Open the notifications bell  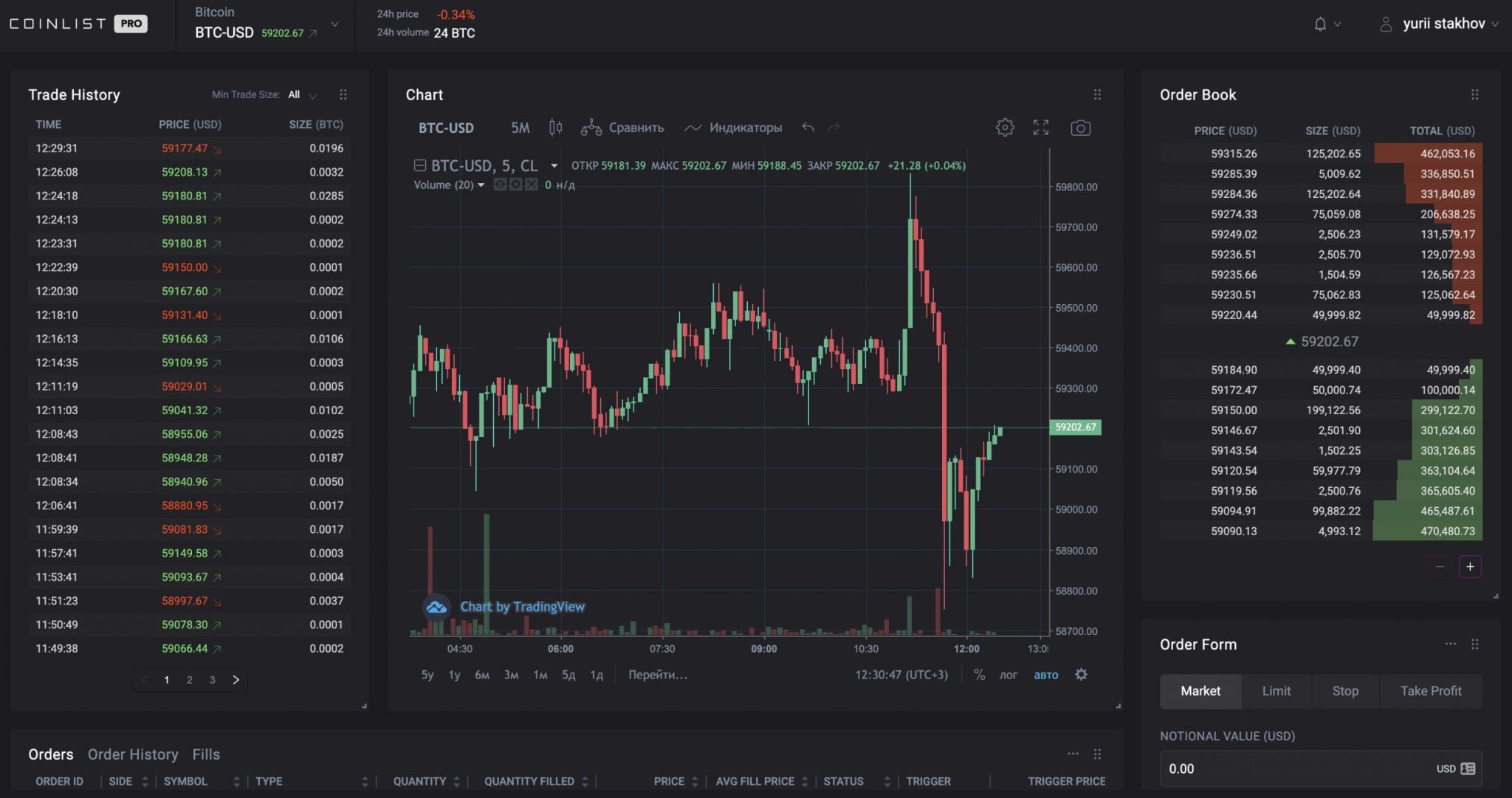[x=1320, y=24]
